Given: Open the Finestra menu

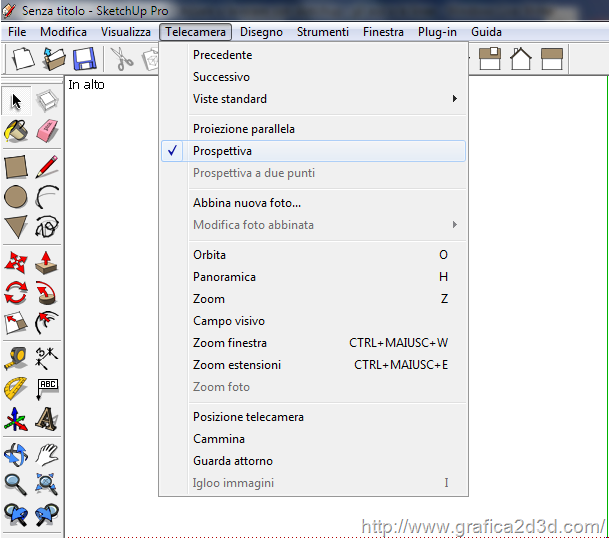Looking at the screenshot, I should [x=383, y=32].
